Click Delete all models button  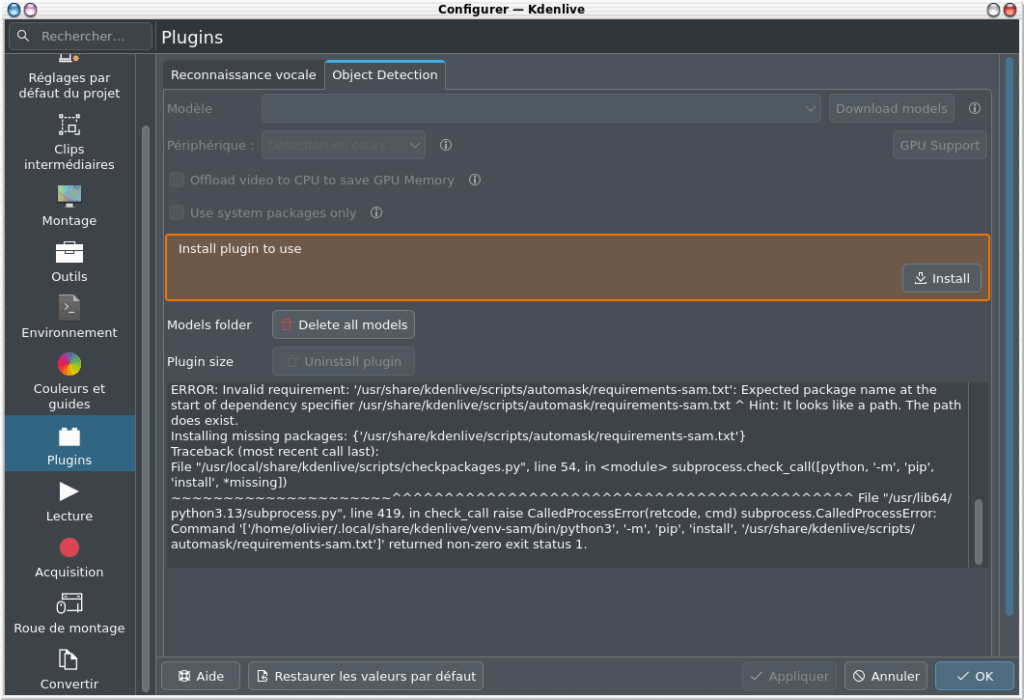point(343,325)
